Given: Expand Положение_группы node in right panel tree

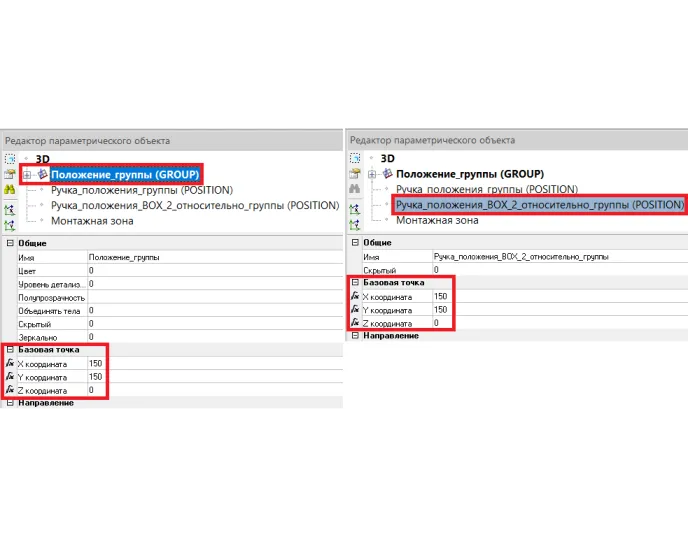Looking at the screenshot, I should [372, 174].
